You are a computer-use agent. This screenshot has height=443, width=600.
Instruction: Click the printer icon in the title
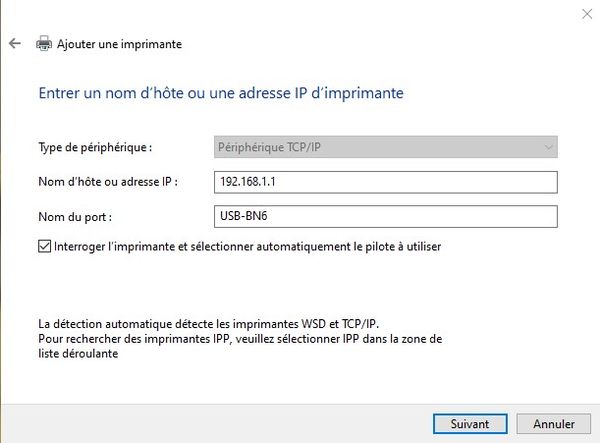(x=44, y=44)
